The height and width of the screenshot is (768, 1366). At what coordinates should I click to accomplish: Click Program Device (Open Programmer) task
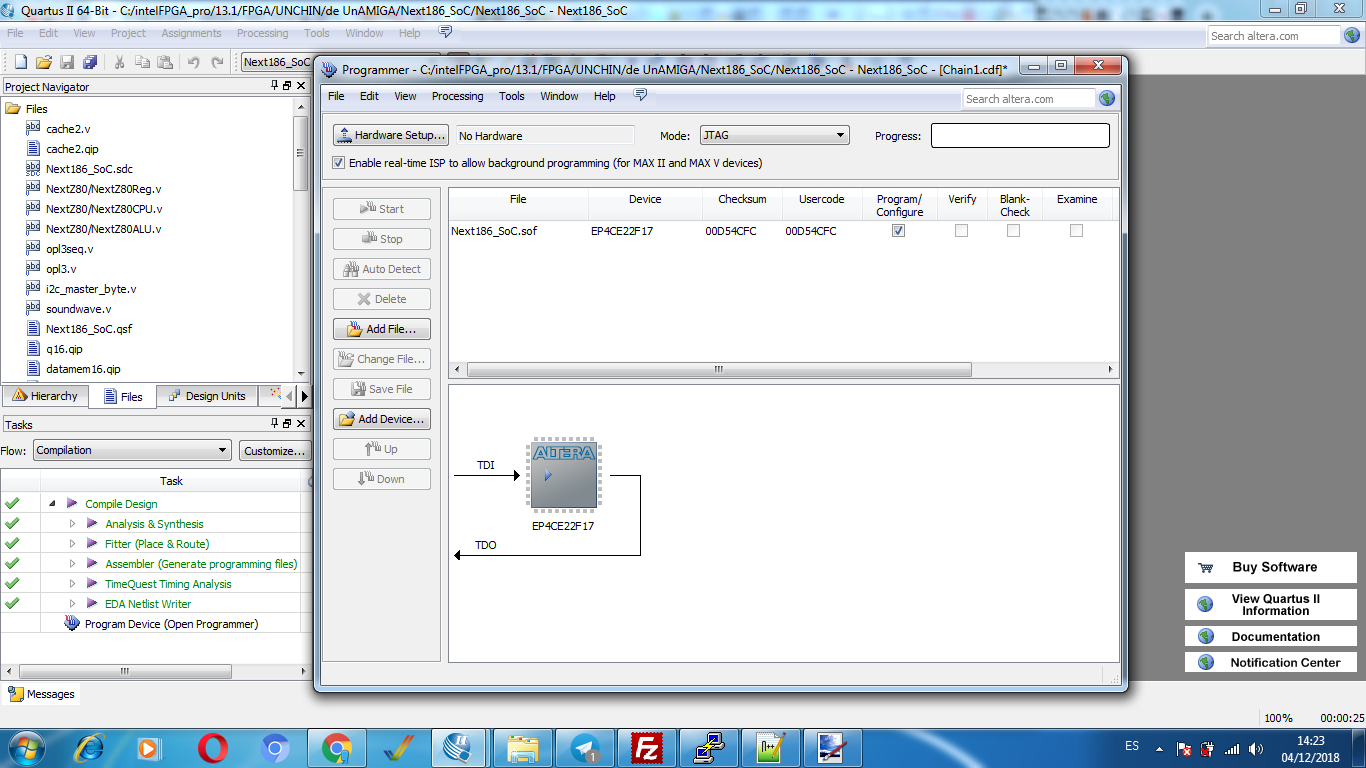171,624
